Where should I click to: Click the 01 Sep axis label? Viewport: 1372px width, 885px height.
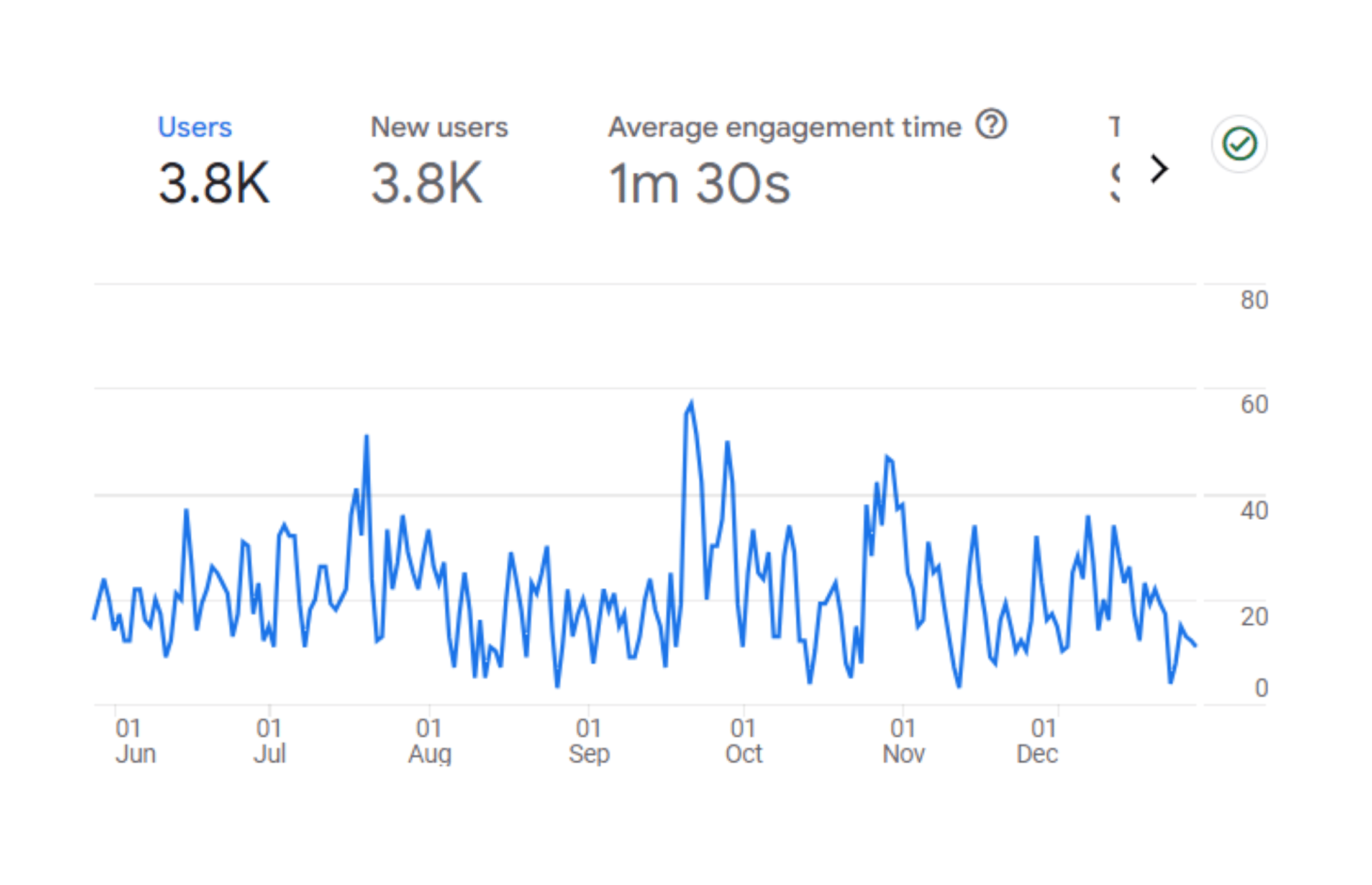(x=589, y=741)
